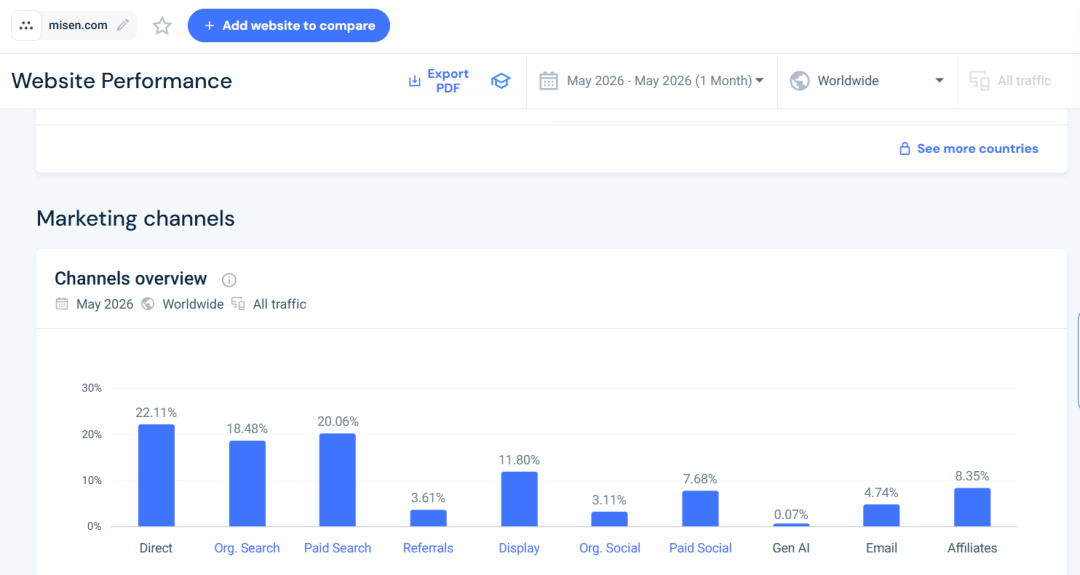The image size is (1080, 575).
Task: Click the globe icon beside Worldwide
Action: (x=800, y=81)
